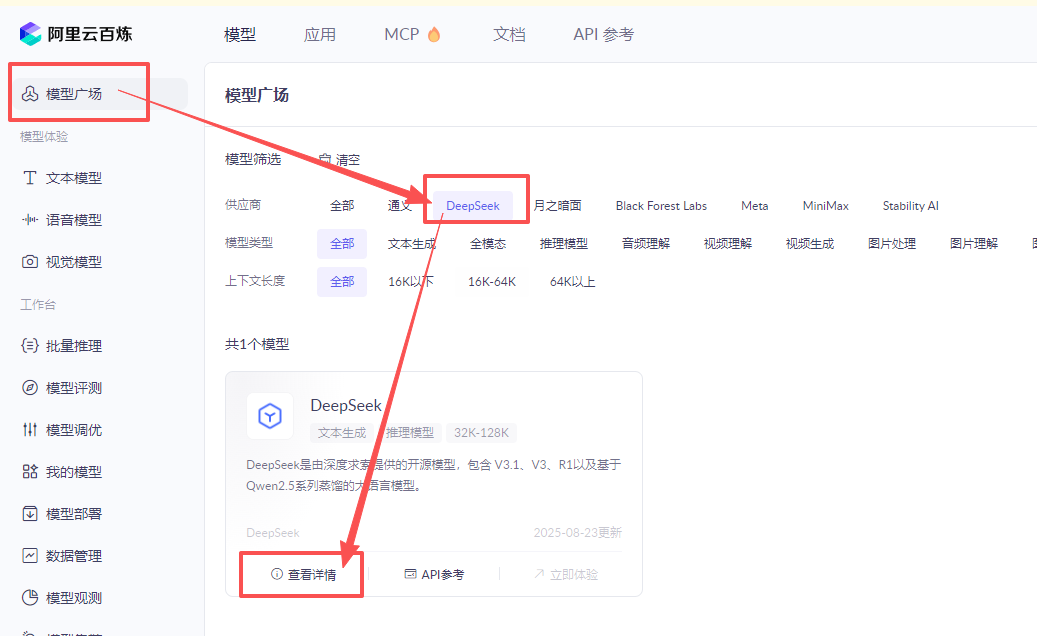Click the info icon beside 查看详情
The image size is (1037, 636).
pyautogui.click(x=277, y=574)
